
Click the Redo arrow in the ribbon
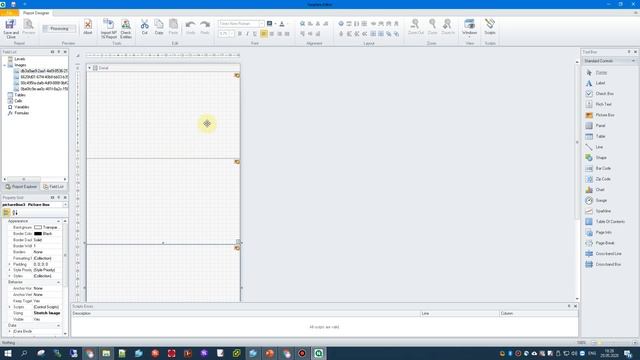pos(205,27)
